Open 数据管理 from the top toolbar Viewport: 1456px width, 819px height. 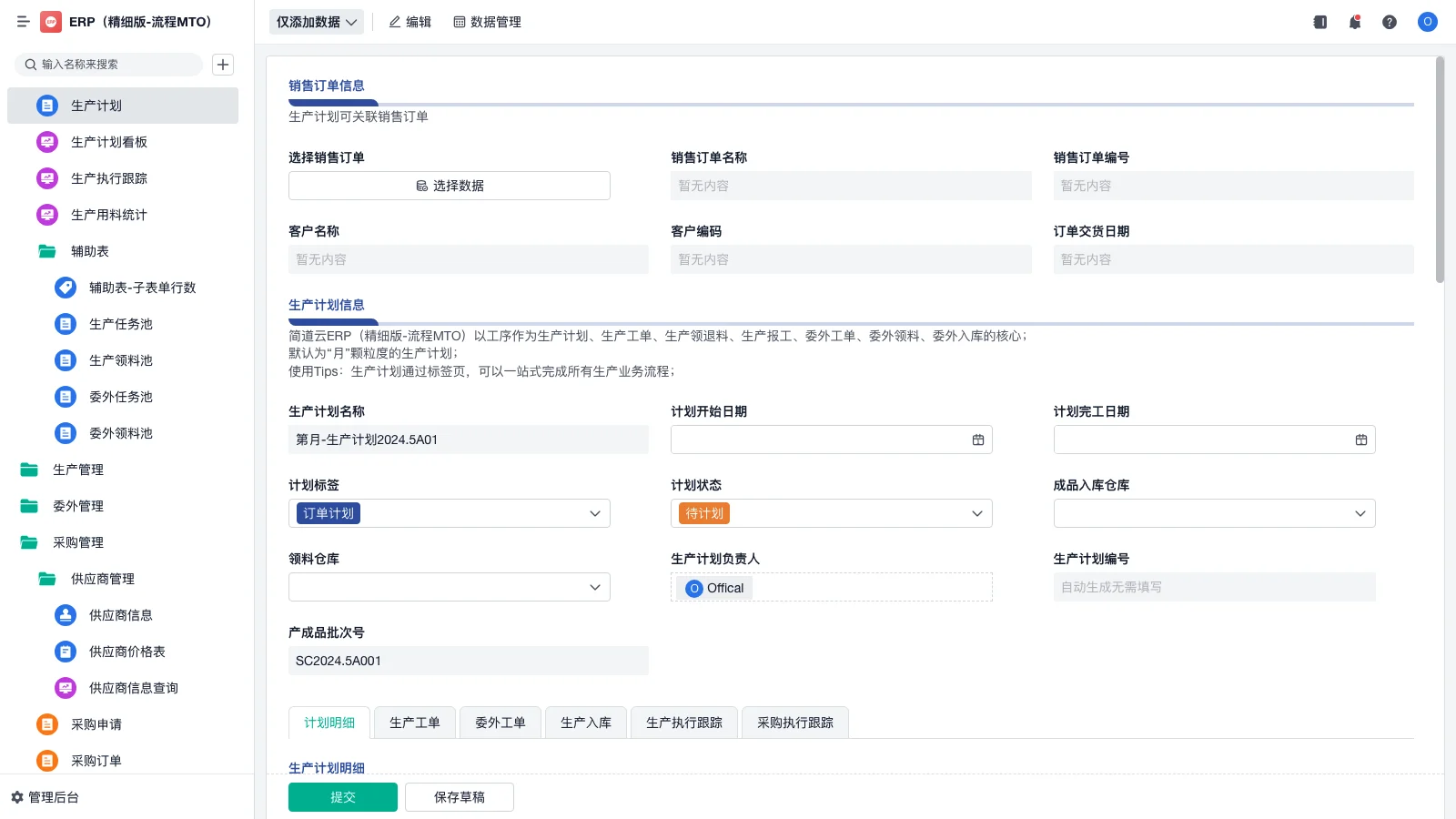pyautogui.click(x=487, y=22)
